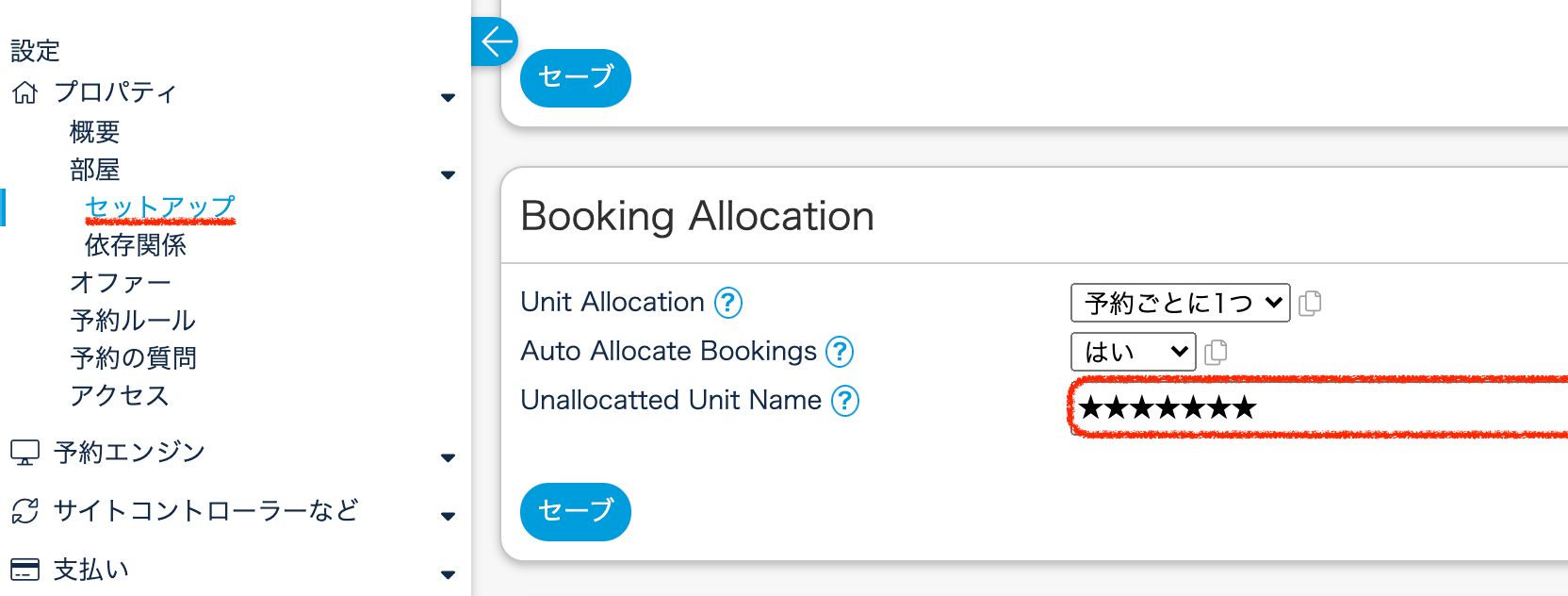Click the monitor icon beside 予約エンジン
This screenshot has width=1568, height=596.
tap(25, 453)
